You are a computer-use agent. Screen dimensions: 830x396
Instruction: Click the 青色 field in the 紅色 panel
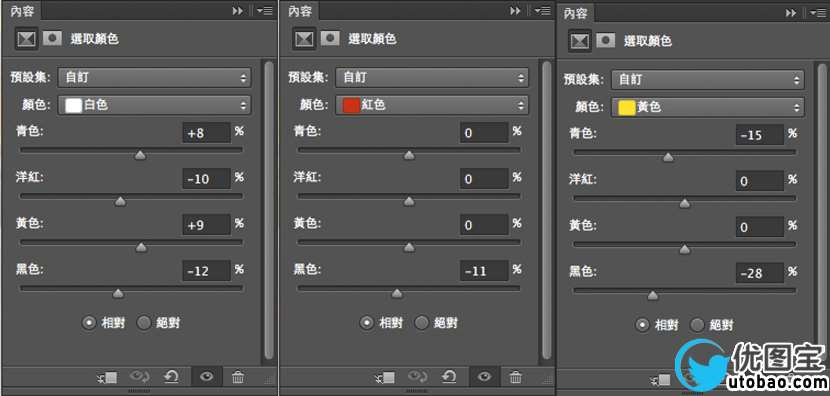point(484,133)
